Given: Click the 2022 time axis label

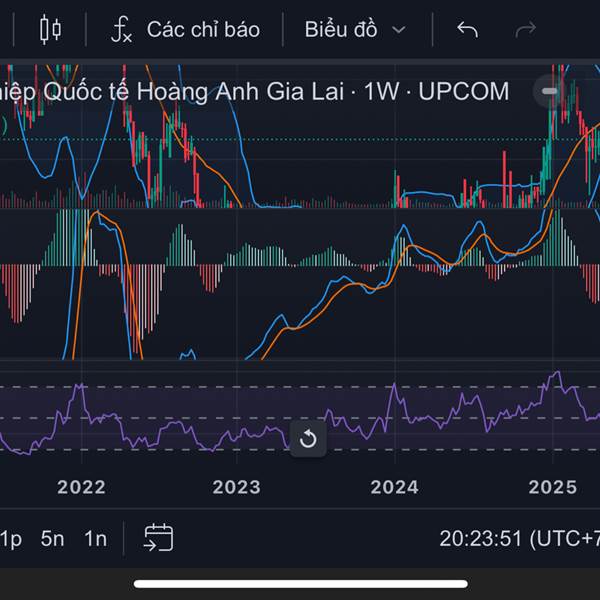Looking at the screenshot, I should (81, 487).
